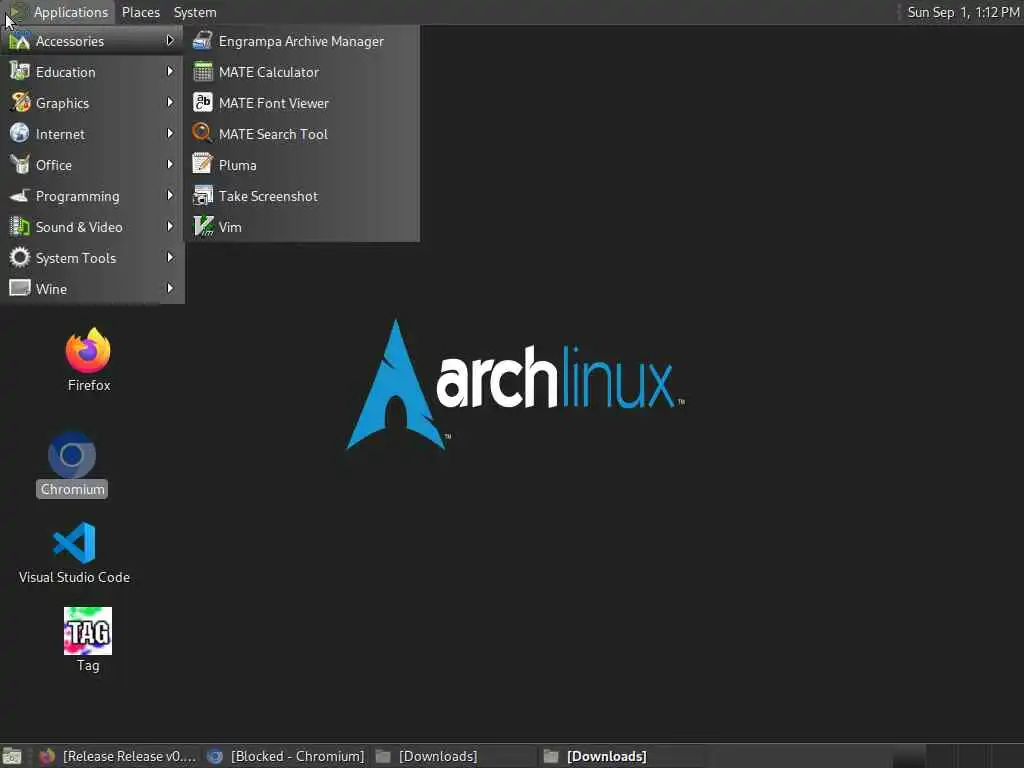The width and height of the screenshot is (1024, 768).
Task: Click Accessories category icon
Action: coord(20,40)
